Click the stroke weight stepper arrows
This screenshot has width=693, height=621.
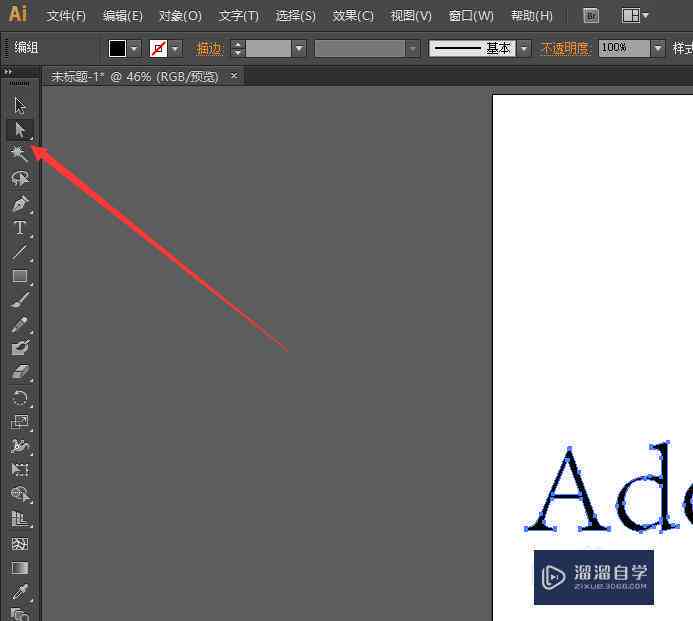click(x=238, y=48)
